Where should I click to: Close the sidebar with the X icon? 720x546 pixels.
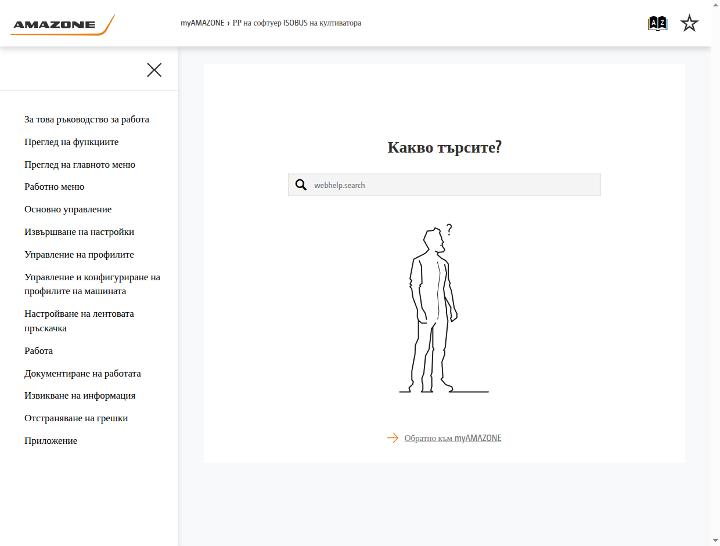[x=154, y=70]
